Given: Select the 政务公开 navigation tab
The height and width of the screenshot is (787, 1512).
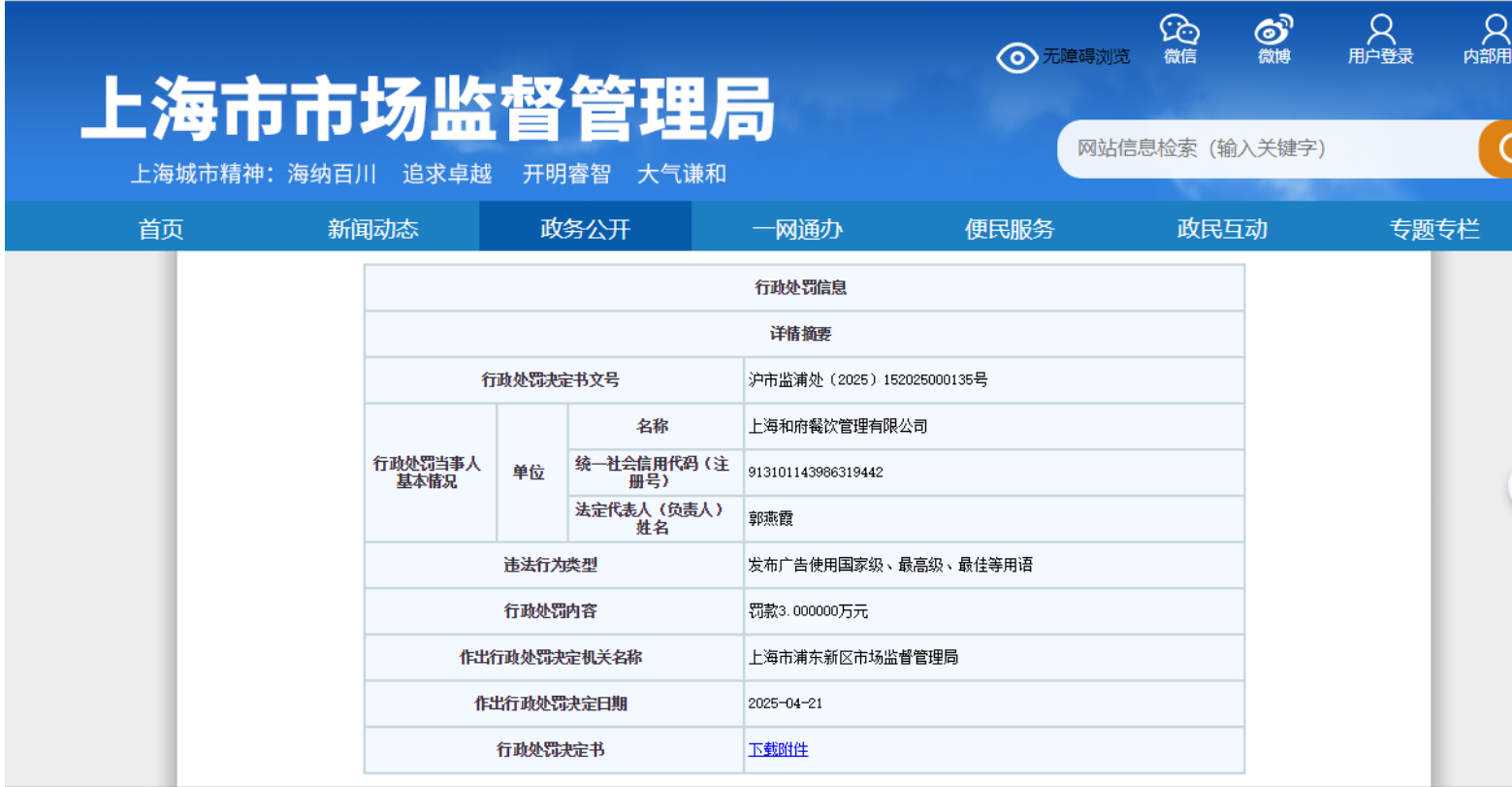Looking at the screenshot, I should point(585,229).
